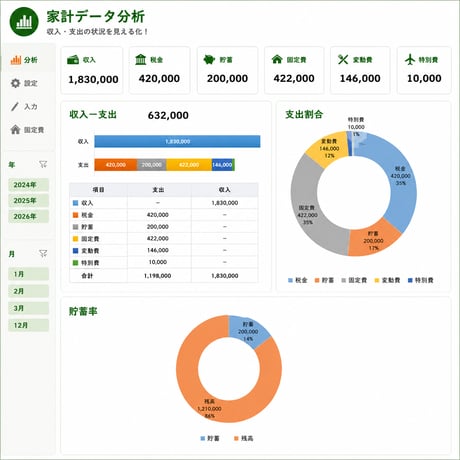Select 2026年 in year slicer
This screenshot has height=460, width=460.
(29, 216)
